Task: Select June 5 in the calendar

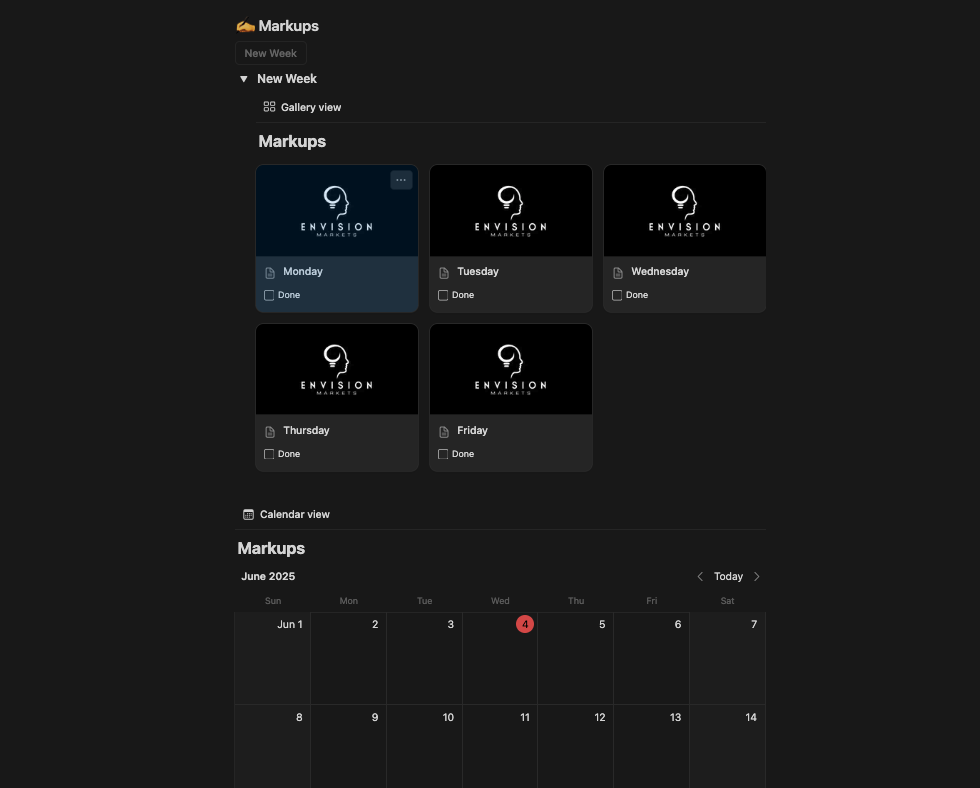Action: [x=576, y=659]
